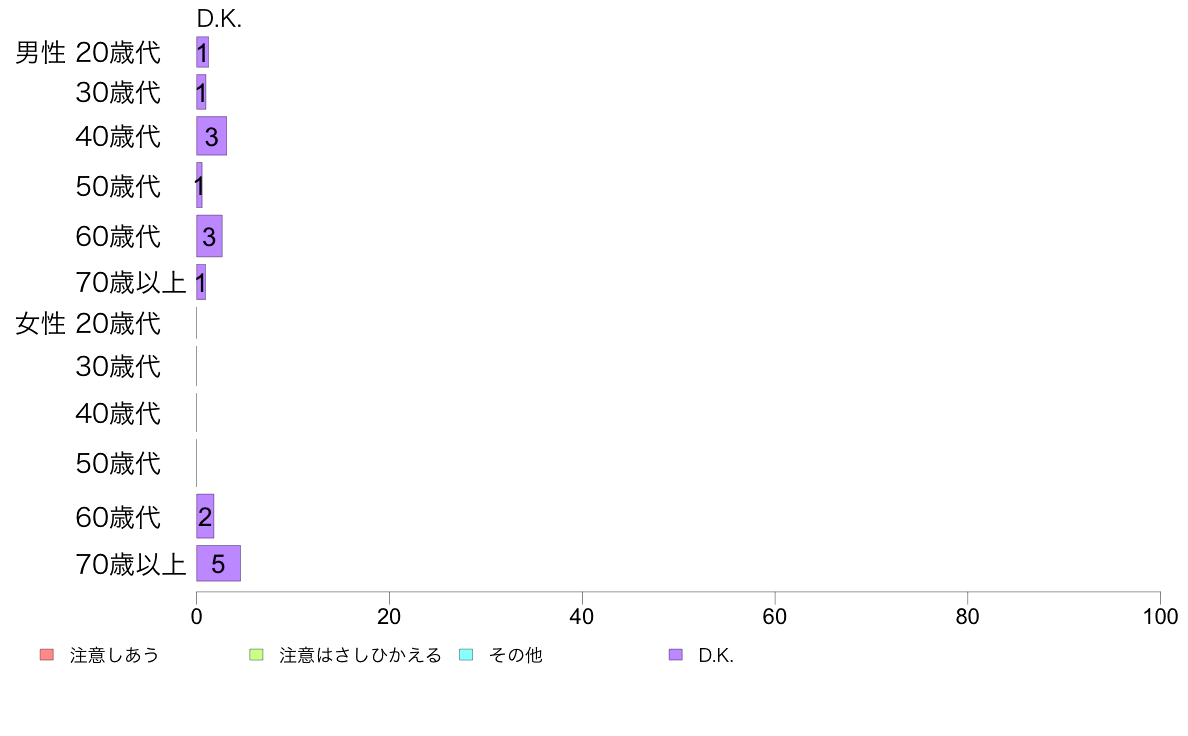
Task: Click the 男性 40歳代 bar showing 3
Action: (211, 136)
